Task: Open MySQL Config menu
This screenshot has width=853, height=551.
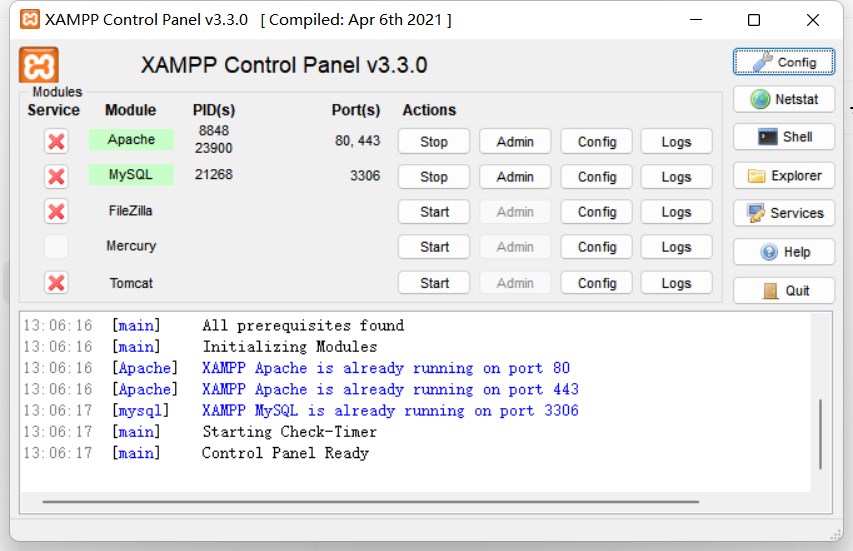Action: click(x=596, y=176)
